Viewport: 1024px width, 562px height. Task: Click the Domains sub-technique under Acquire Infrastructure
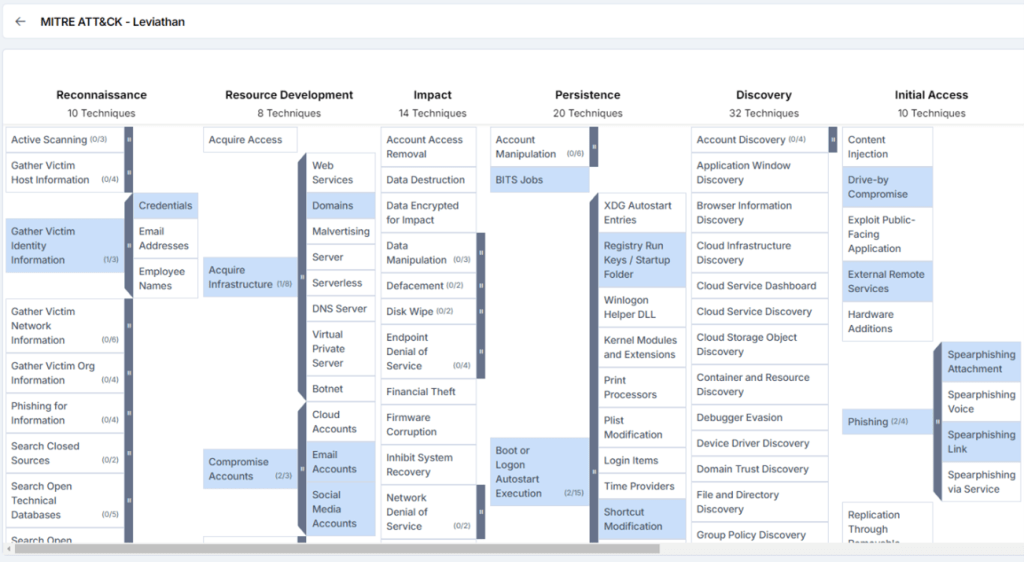click(x=340, y=206)
